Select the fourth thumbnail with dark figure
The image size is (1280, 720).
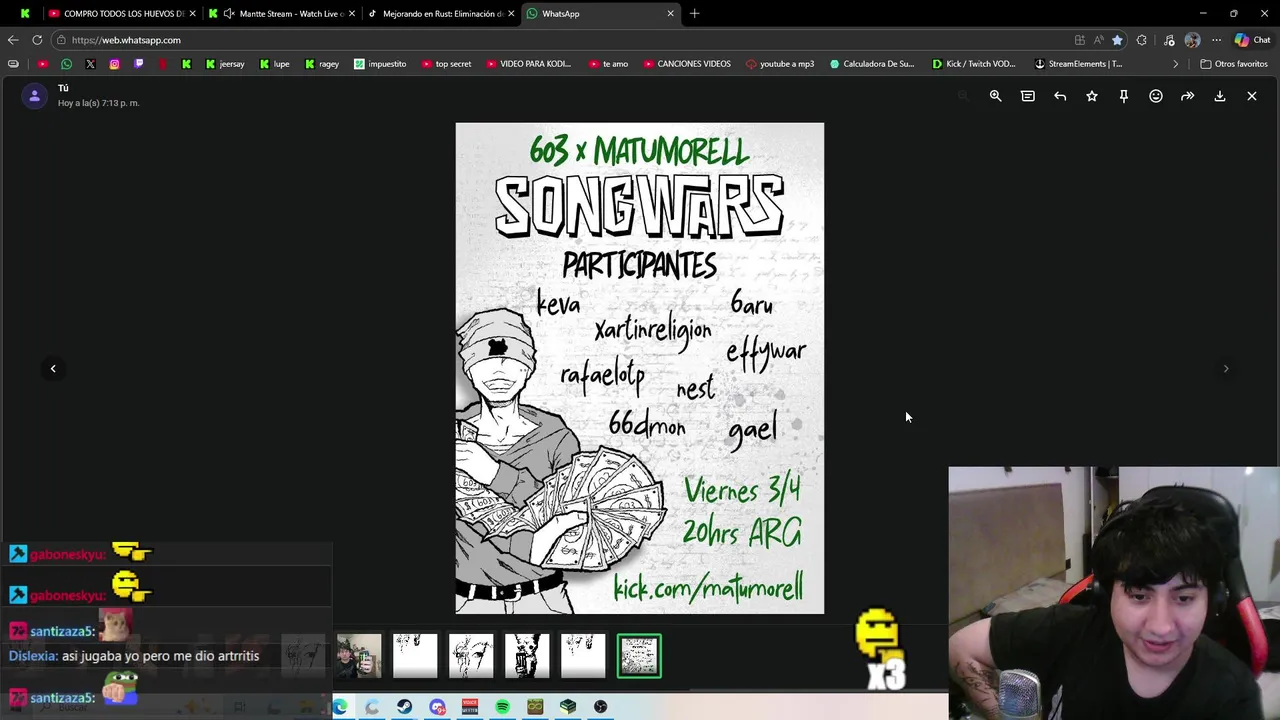(x=527, y=656)
